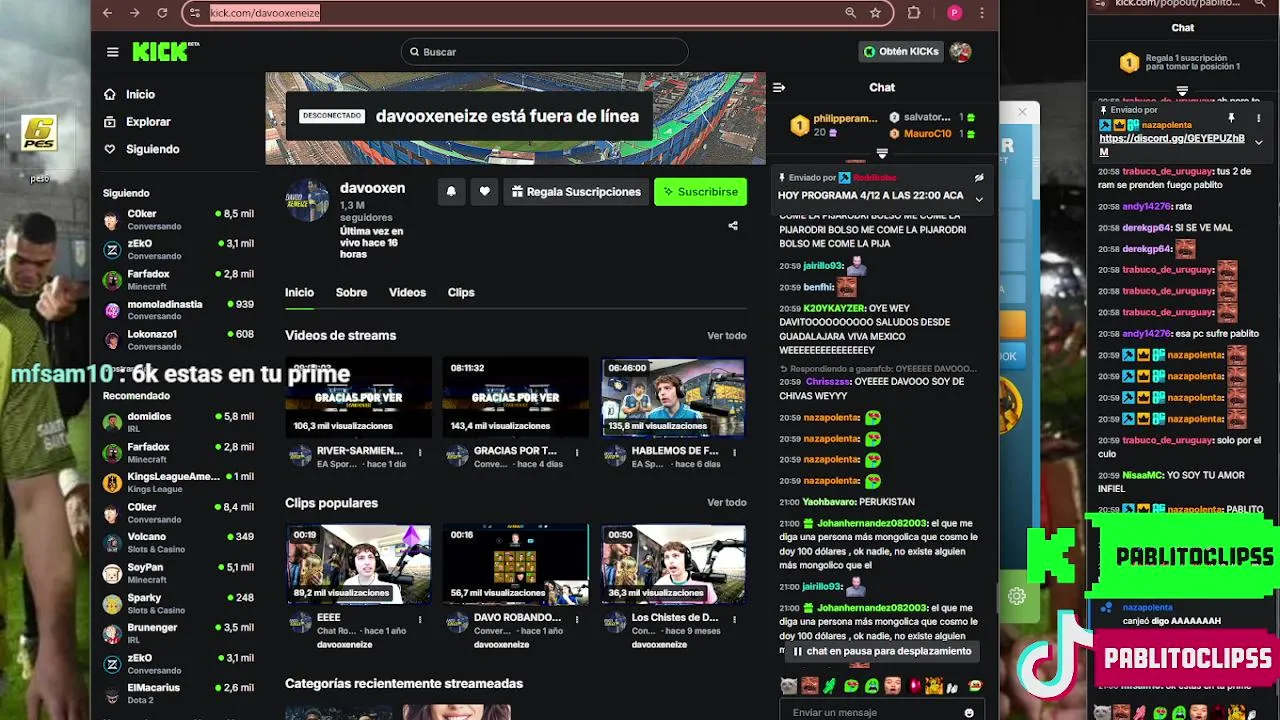1280x720 pixels.
Task: Open Siguiendo heart icon in sidebar
Action: (110, 149)
